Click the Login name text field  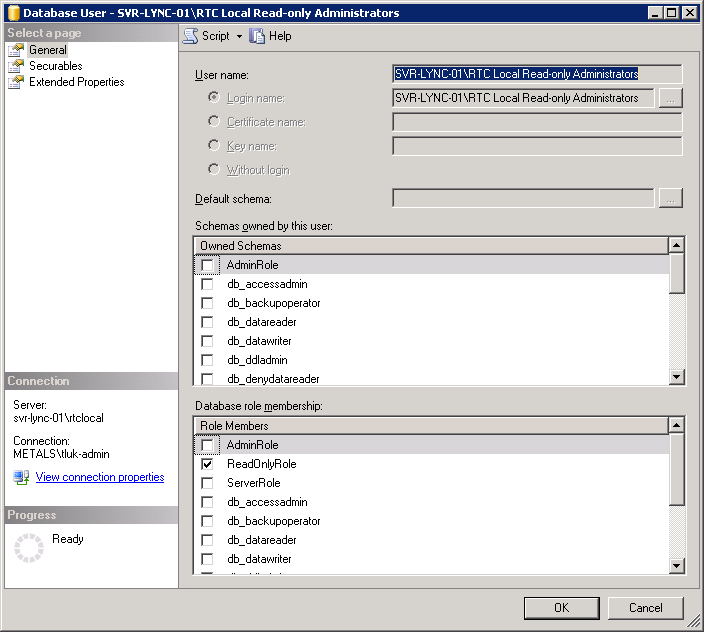(523, 98)
